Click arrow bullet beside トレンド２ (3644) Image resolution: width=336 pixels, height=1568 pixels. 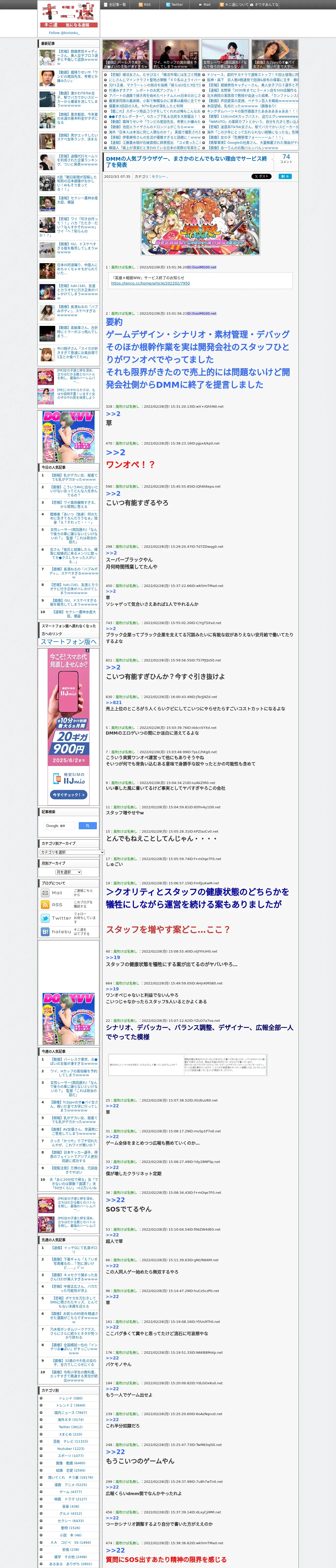pos(41,1405)
